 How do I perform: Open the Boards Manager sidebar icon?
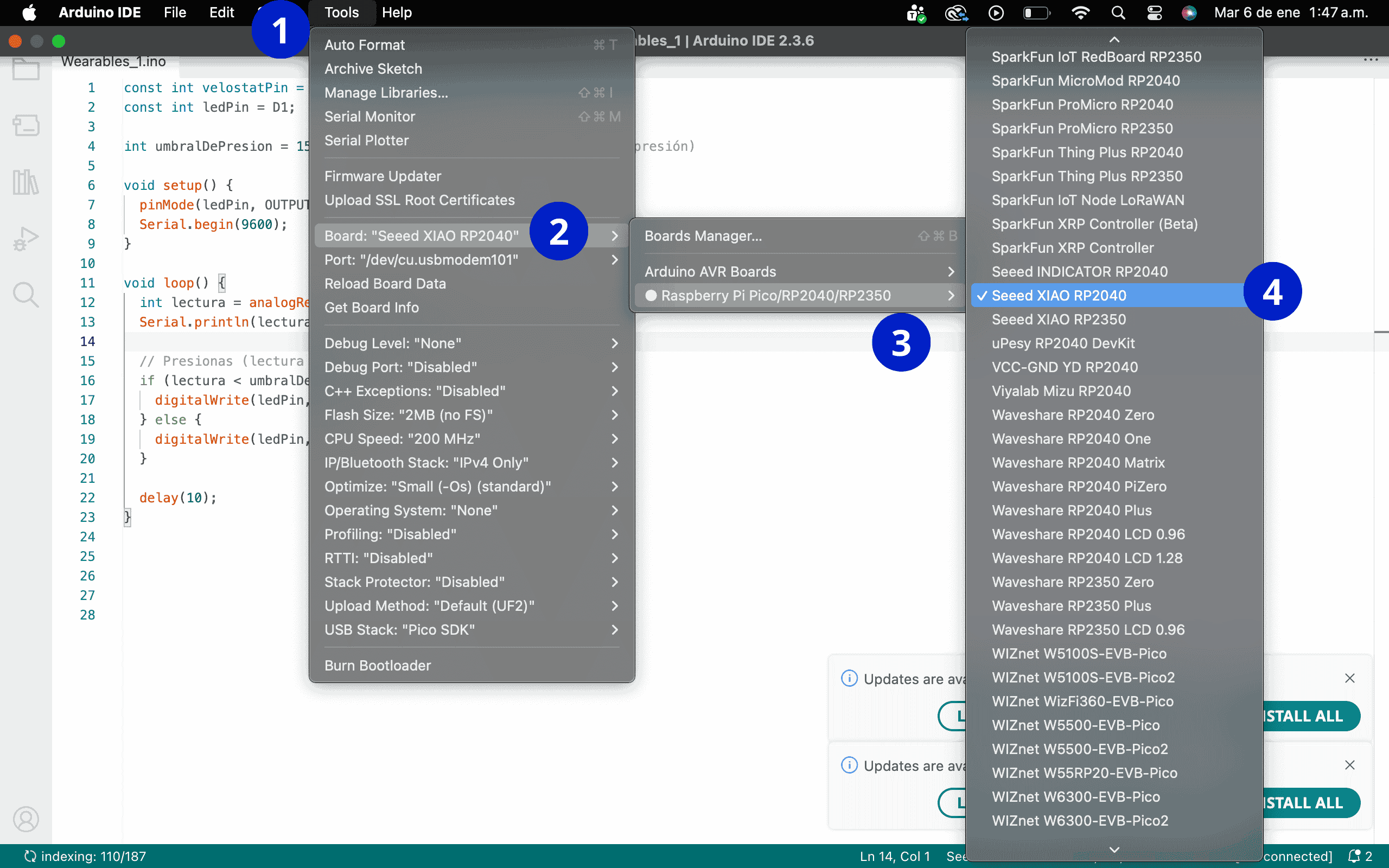pyautogui.click(x=26, y=125)
